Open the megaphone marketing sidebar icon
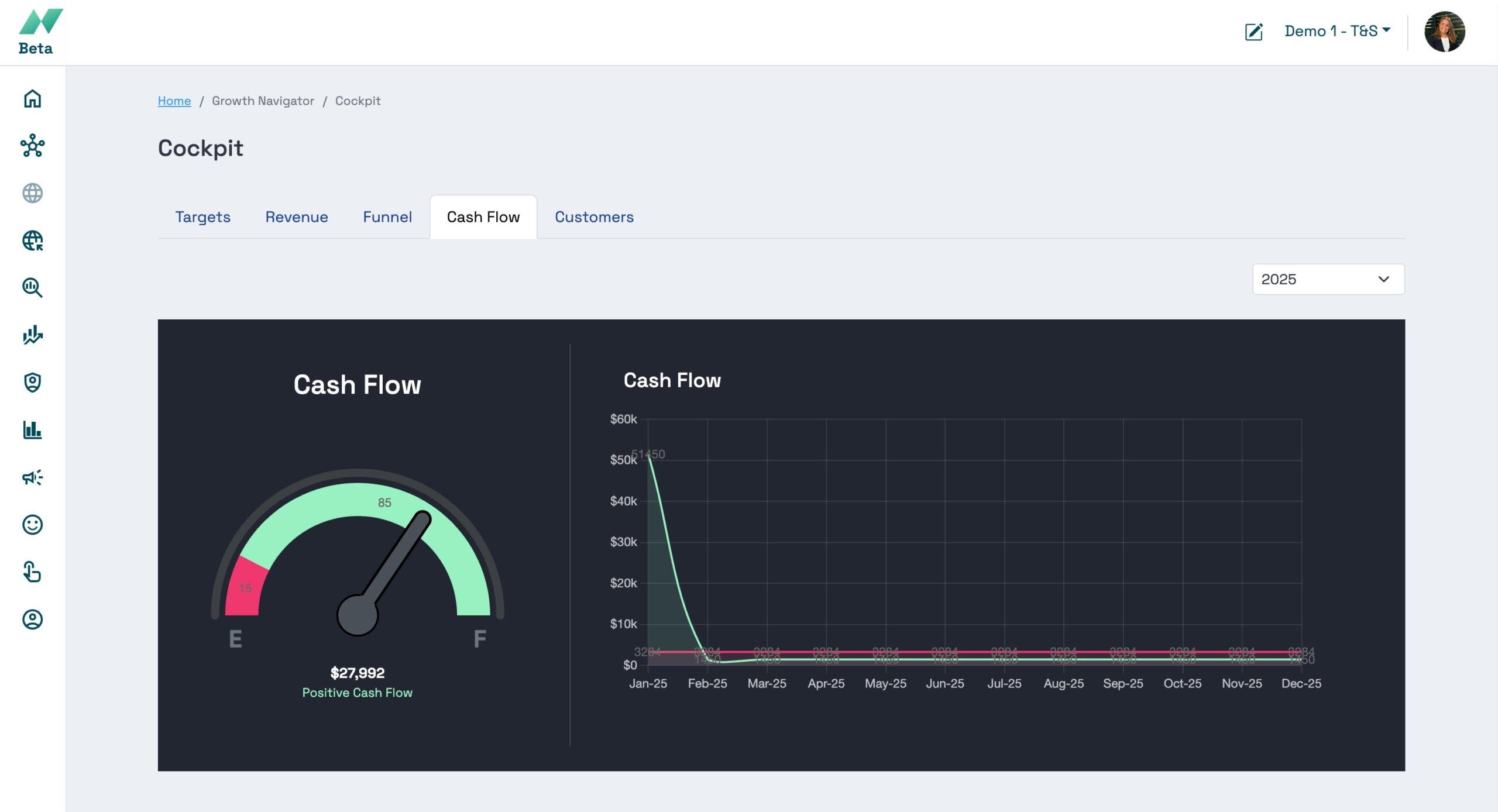Viewport: 1498px width, 812px height. [x=32, y=477]
